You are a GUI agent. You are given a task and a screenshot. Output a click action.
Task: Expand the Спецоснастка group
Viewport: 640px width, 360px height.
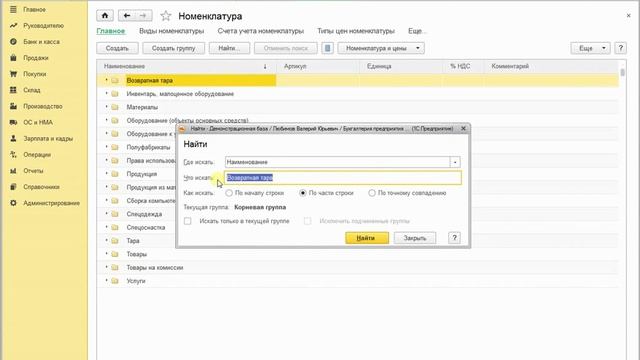pyautogui.click(x=107, y=227)
